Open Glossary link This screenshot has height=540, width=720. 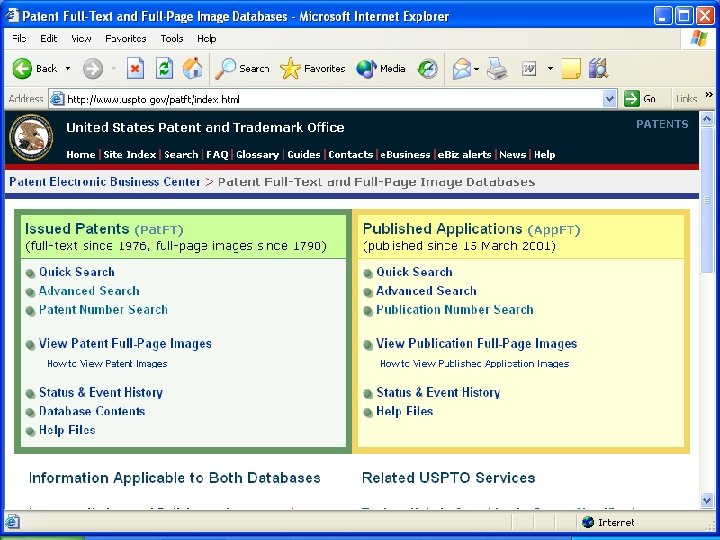click(257, 155)
